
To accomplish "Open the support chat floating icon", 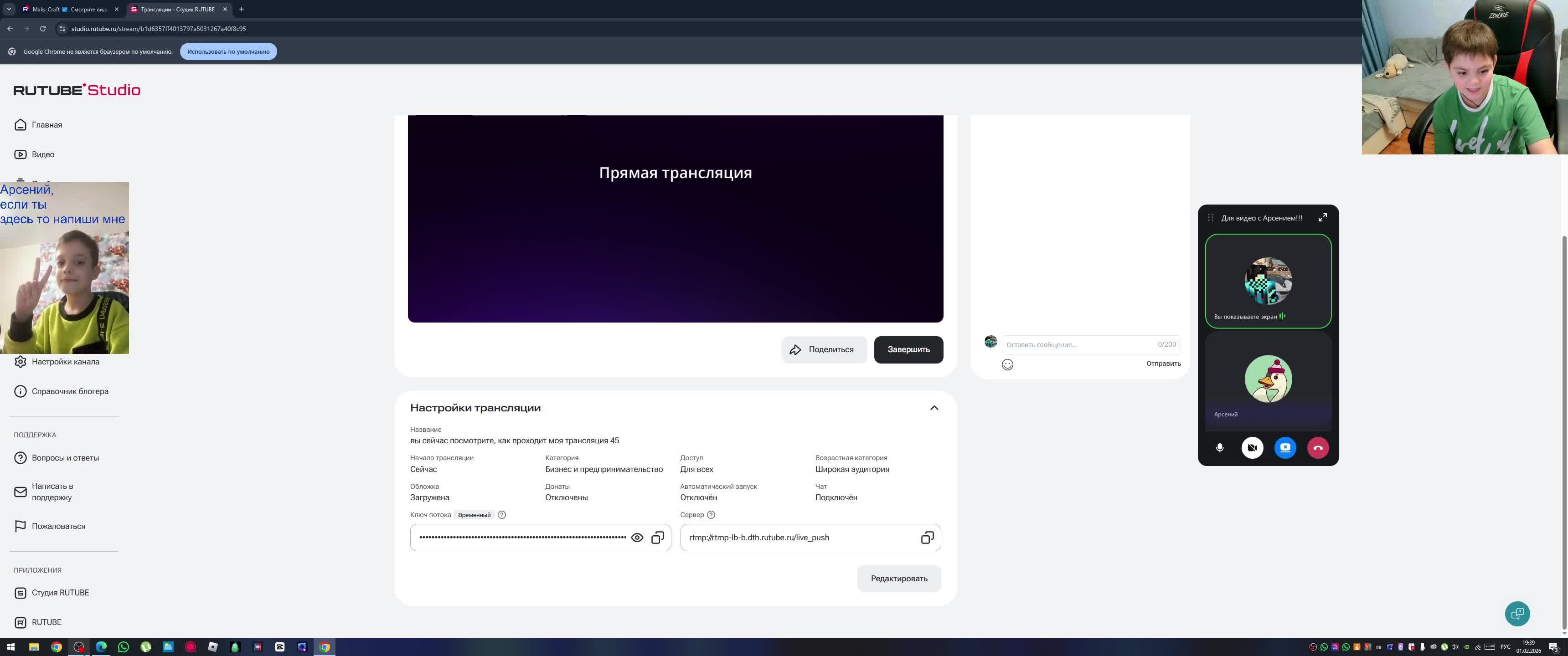I will click(x=1517, y=613).
